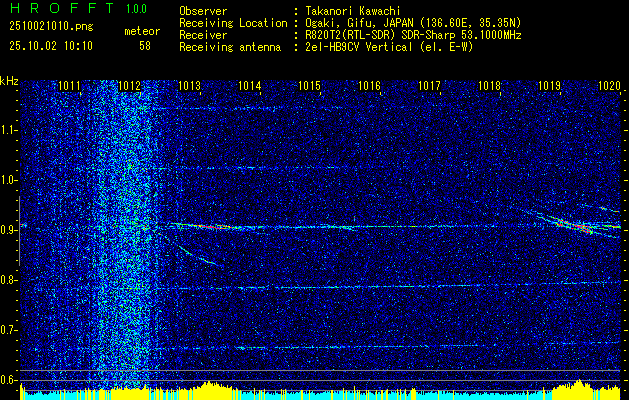Screen dimensions: 629x400
Task: Click the 'Receiving antenna' label
Action: [230, 47]
